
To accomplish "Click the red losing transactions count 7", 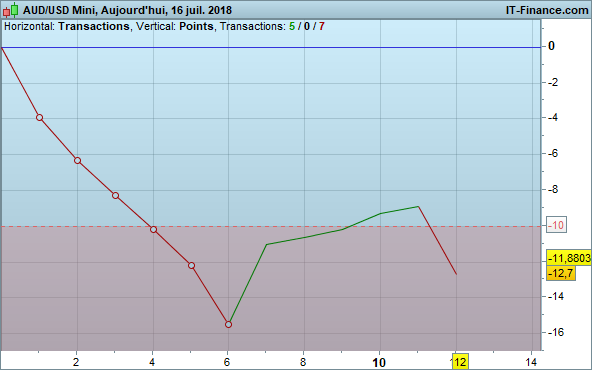I will pyautogui.click(x=321, y=26).
